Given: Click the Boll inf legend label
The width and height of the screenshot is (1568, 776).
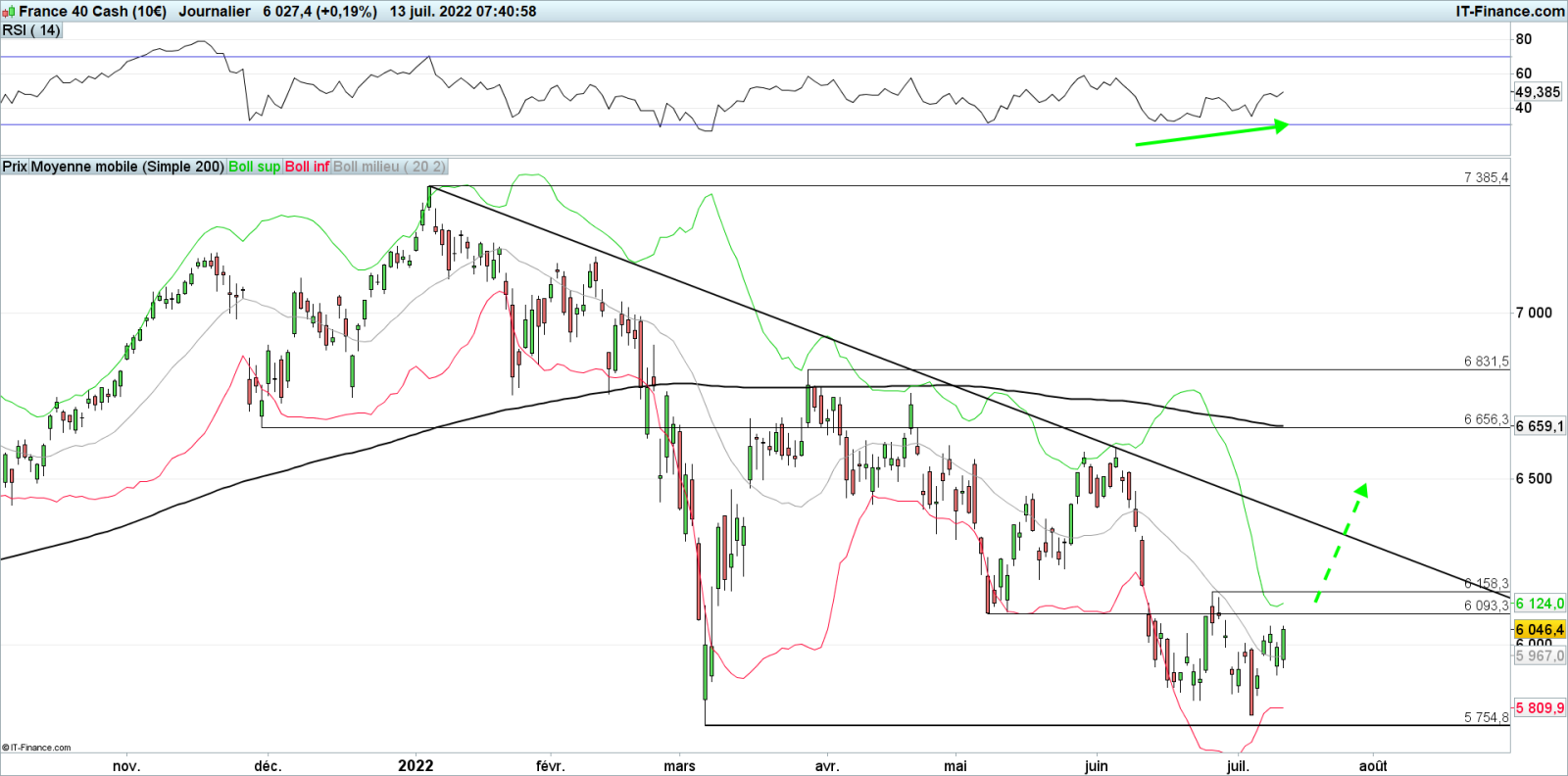Looking at the screenshot, I should [307, 167].
